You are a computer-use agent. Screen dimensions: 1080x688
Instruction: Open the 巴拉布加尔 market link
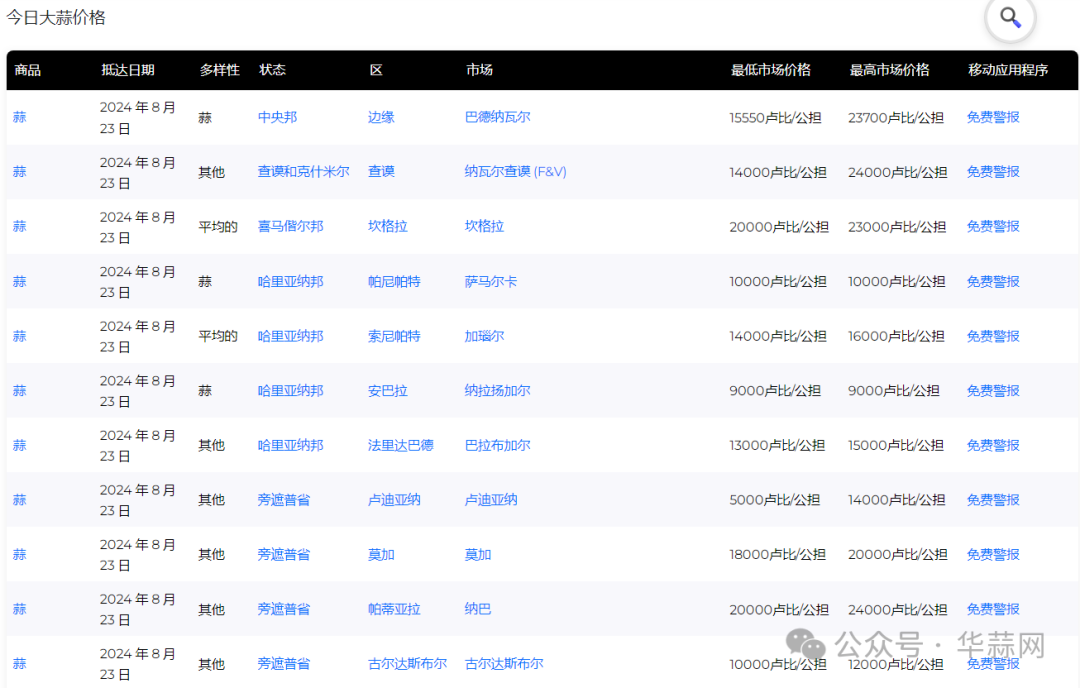pos(497,445)
